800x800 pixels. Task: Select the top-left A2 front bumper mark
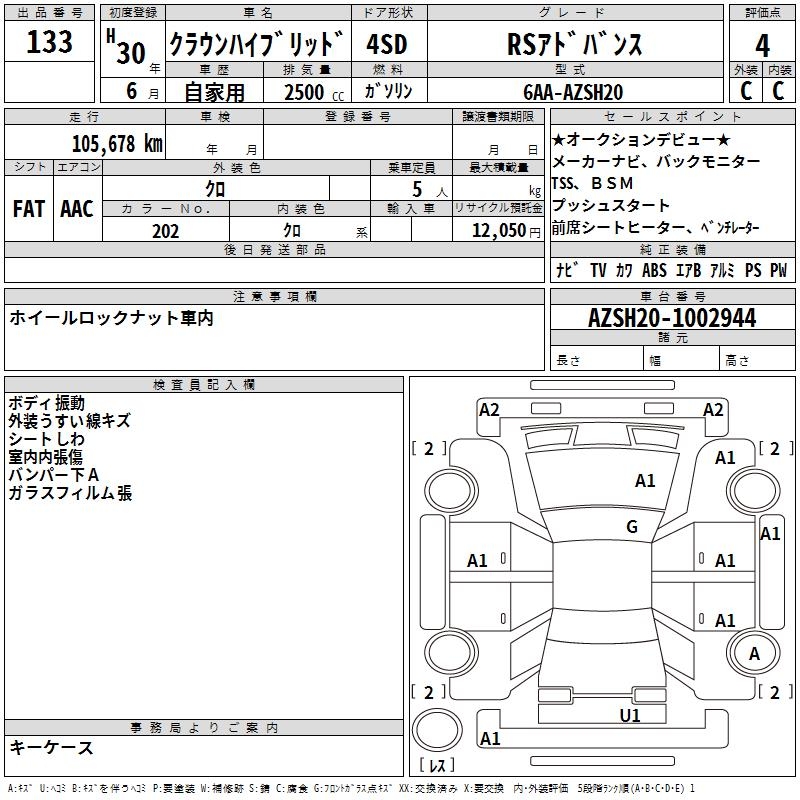[489, 409]
